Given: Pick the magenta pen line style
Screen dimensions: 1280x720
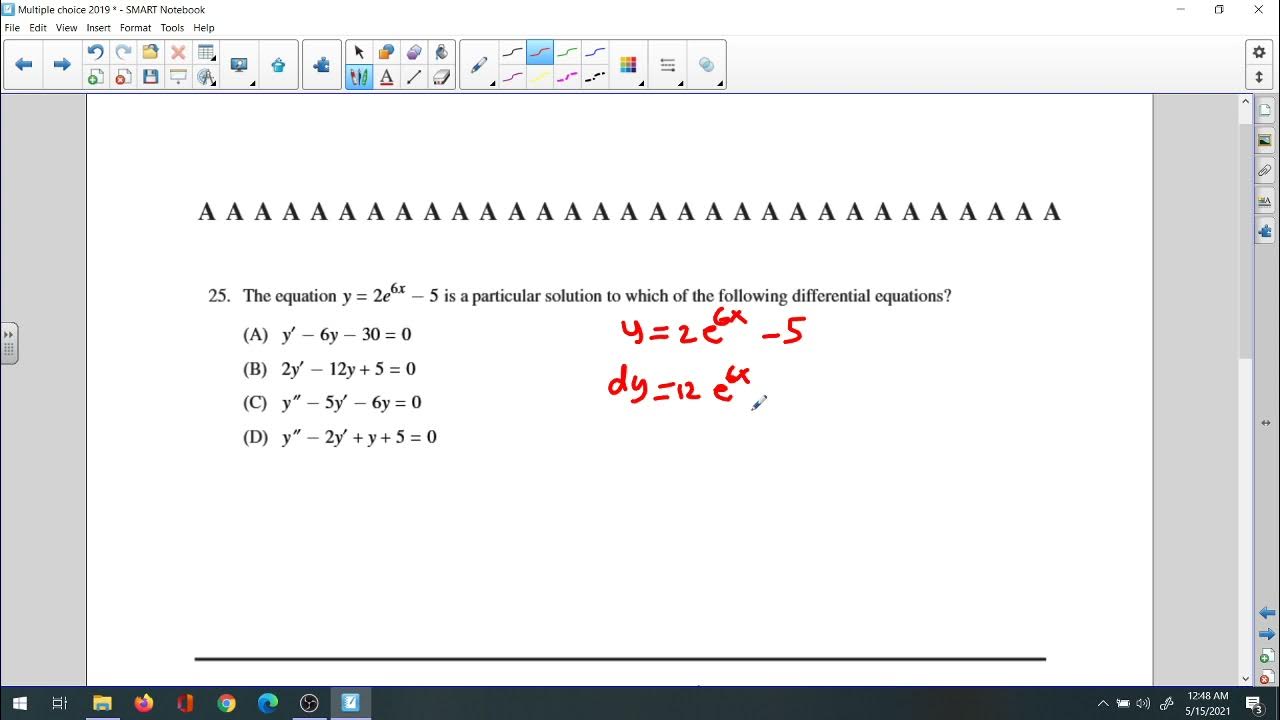Looking at the screenshot, I should point(512,77).
